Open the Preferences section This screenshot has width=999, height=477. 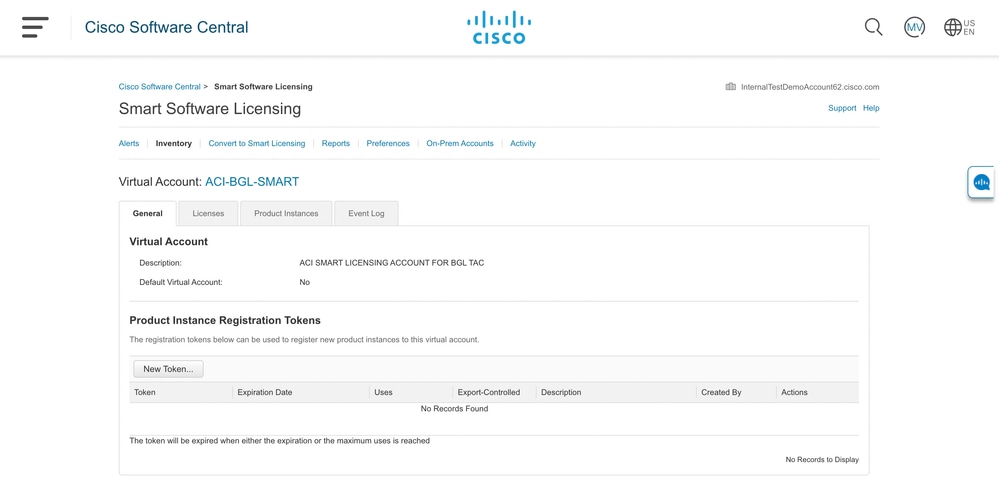tap(388, 143)
